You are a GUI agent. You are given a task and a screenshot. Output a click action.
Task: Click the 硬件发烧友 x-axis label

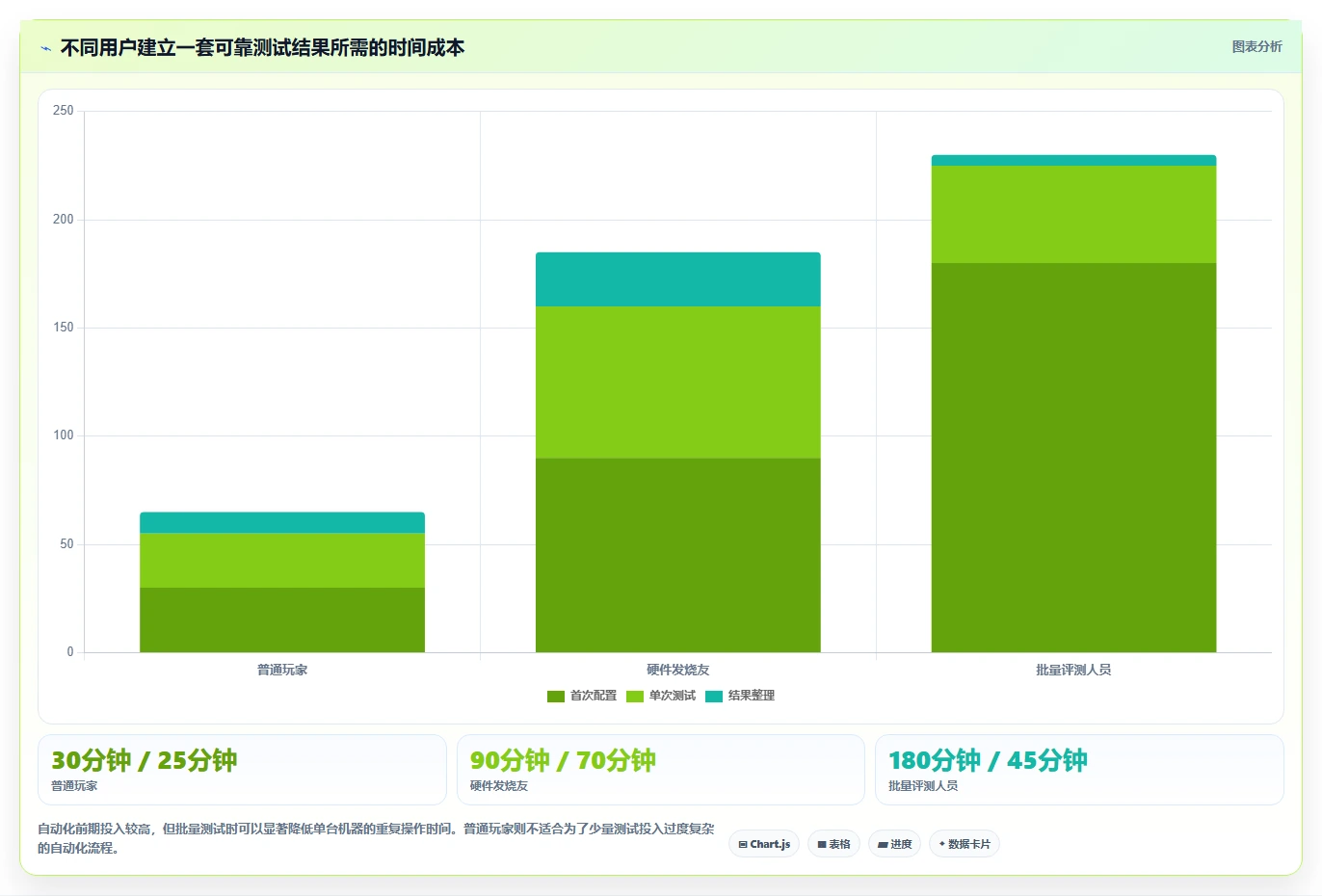click(678, 670)
